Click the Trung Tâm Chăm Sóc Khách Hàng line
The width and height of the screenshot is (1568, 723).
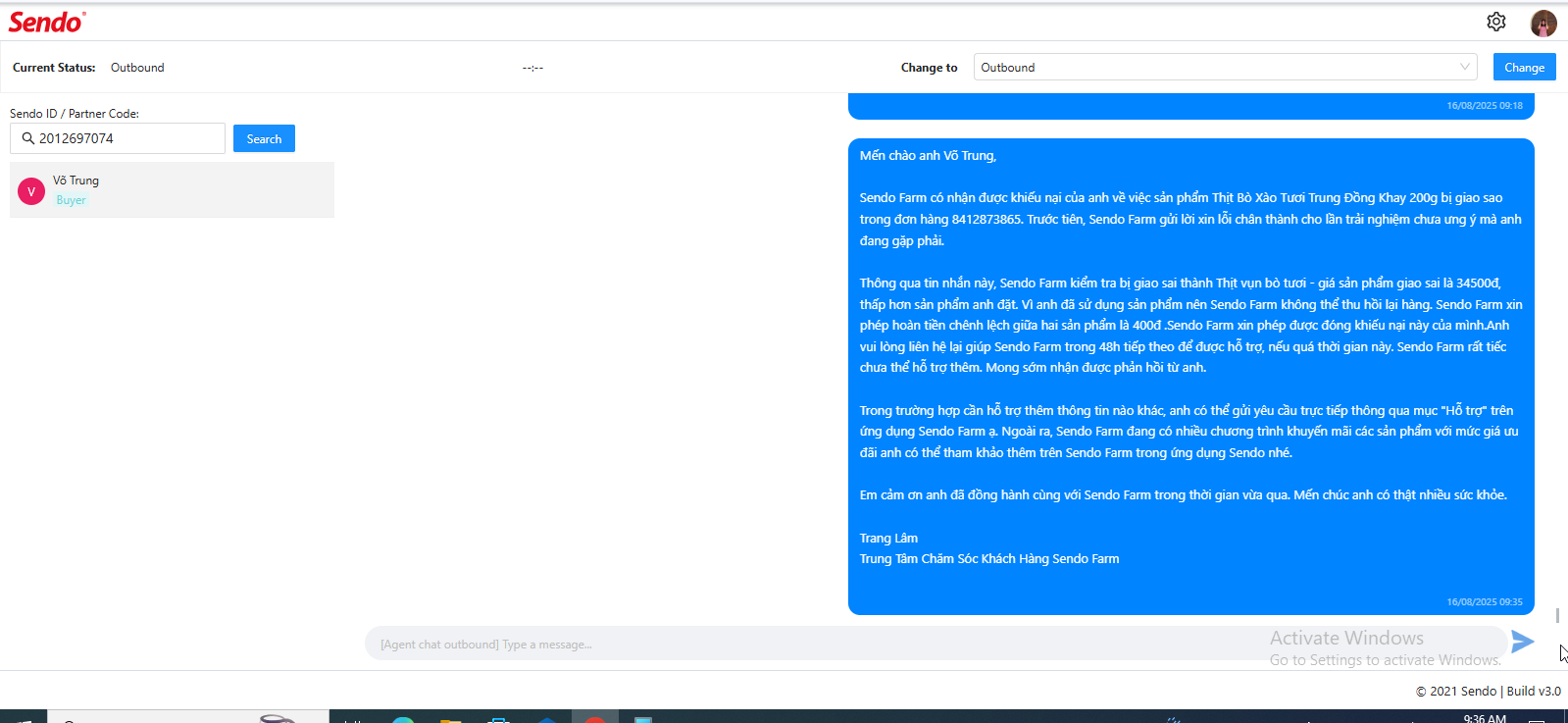(x=989, y=558)
